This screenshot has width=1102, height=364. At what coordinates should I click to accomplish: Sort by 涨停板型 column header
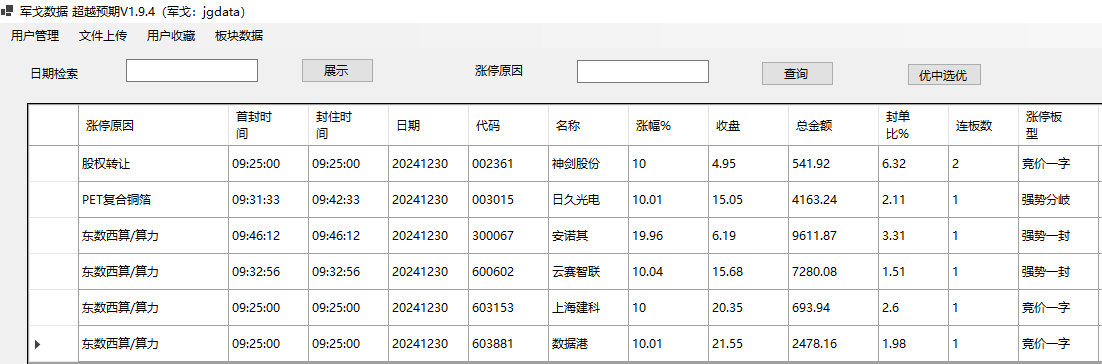click(1058, 125)
